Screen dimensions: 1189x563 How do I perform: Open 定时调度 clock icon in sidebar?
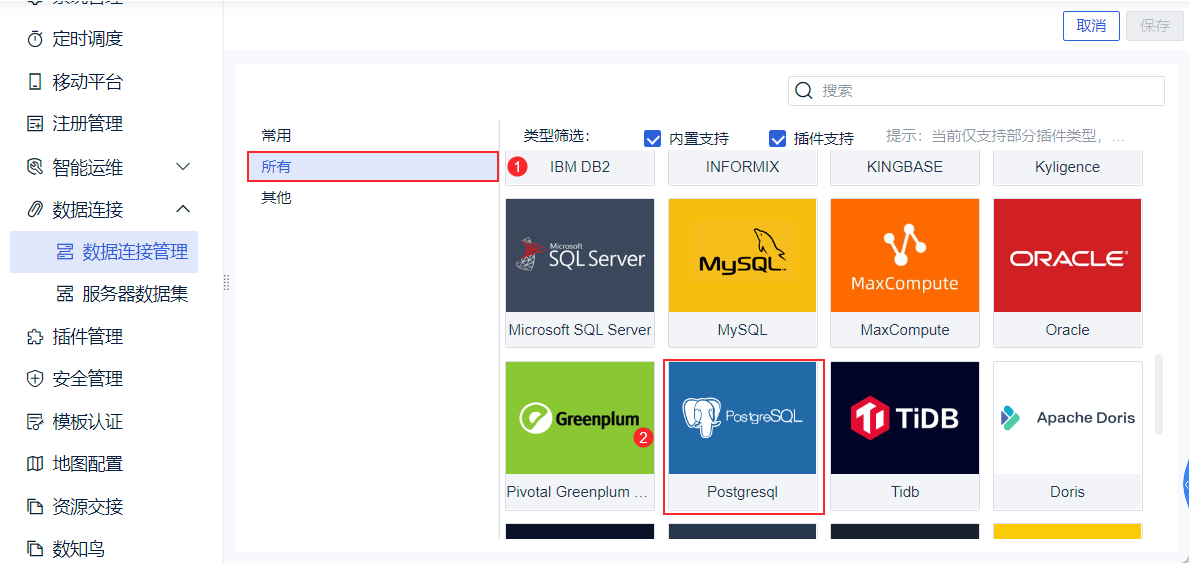coord(35,39)
